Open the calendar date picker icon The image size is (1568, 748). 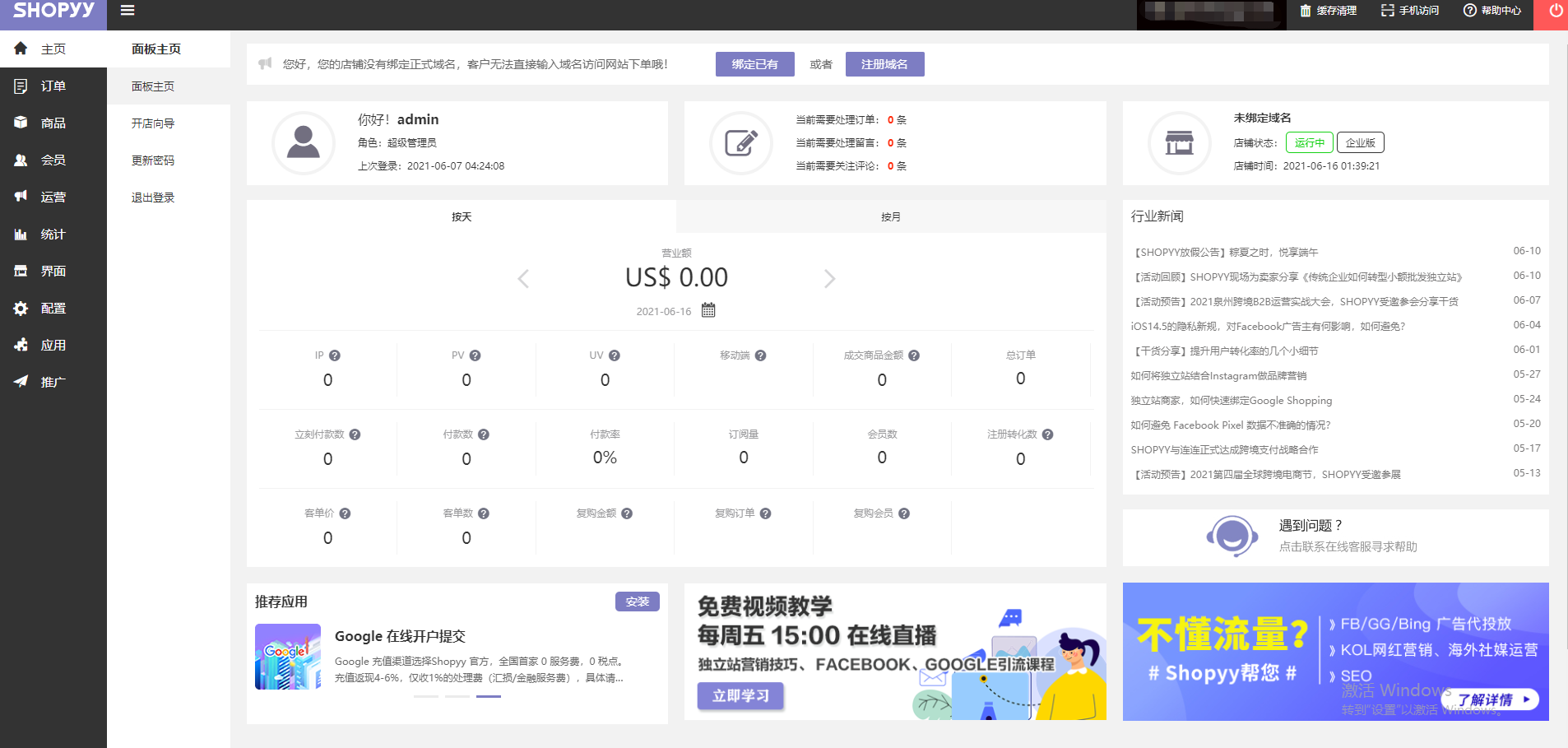point(708,310)
